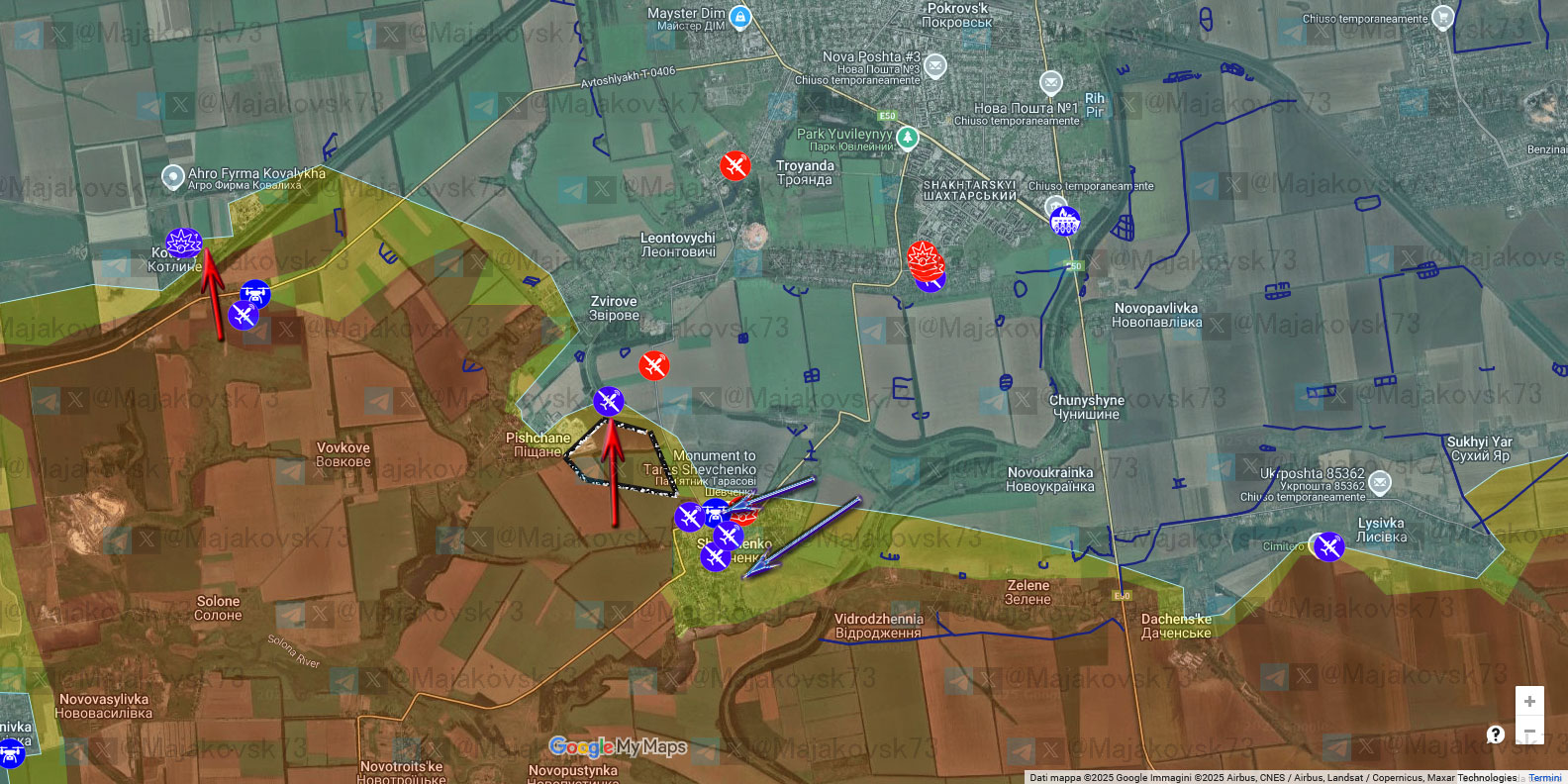Click the Dachens'ke label

pyautogui.click(x=1176, y=626)
